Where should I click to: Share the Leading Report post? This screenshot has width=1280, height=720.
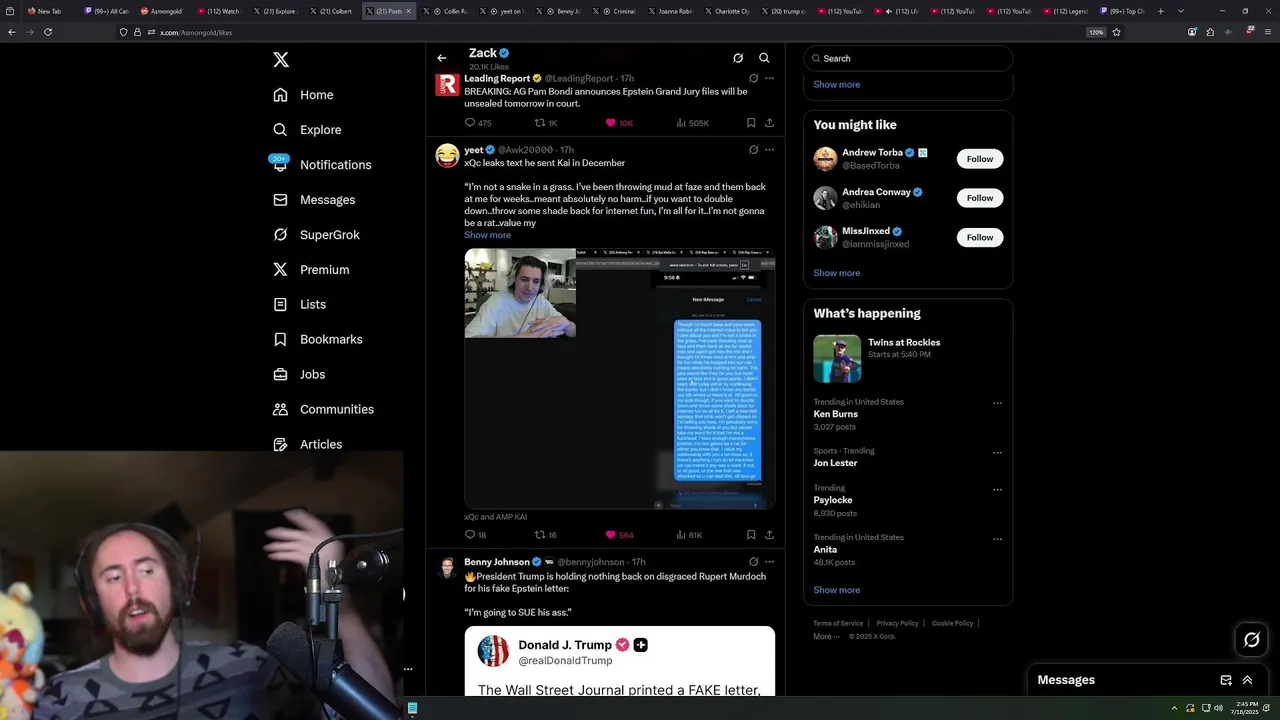(x=769, y=123)
